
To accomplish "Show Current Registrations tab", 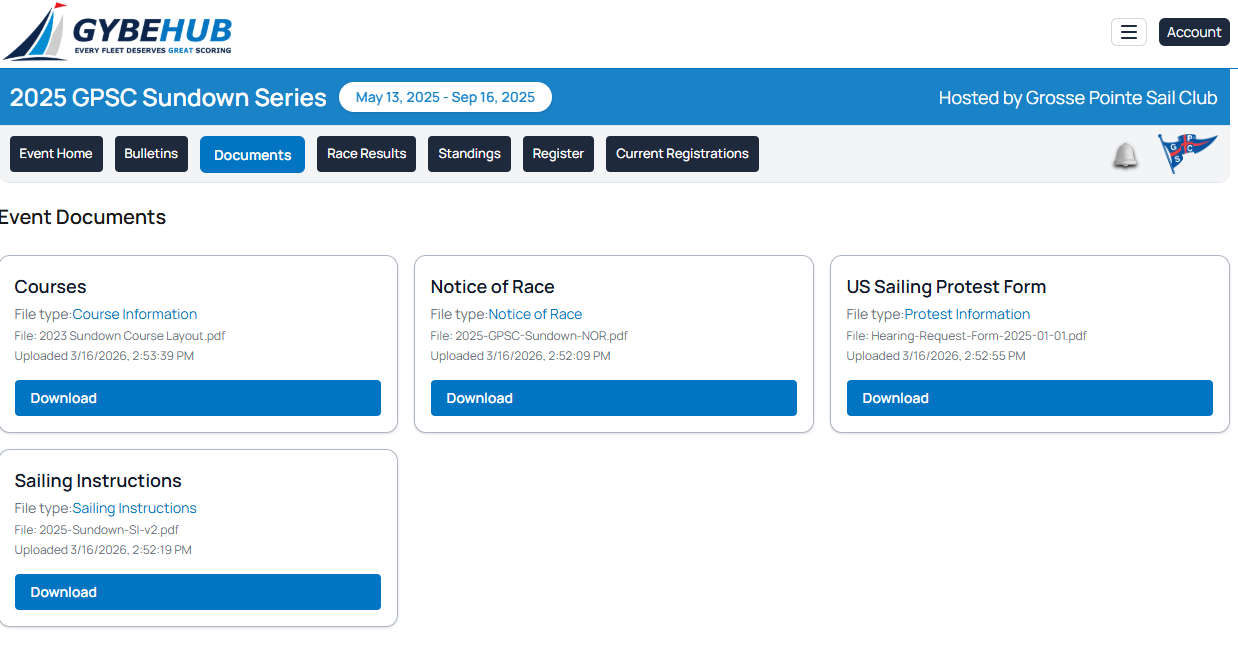I will [682, 154].
